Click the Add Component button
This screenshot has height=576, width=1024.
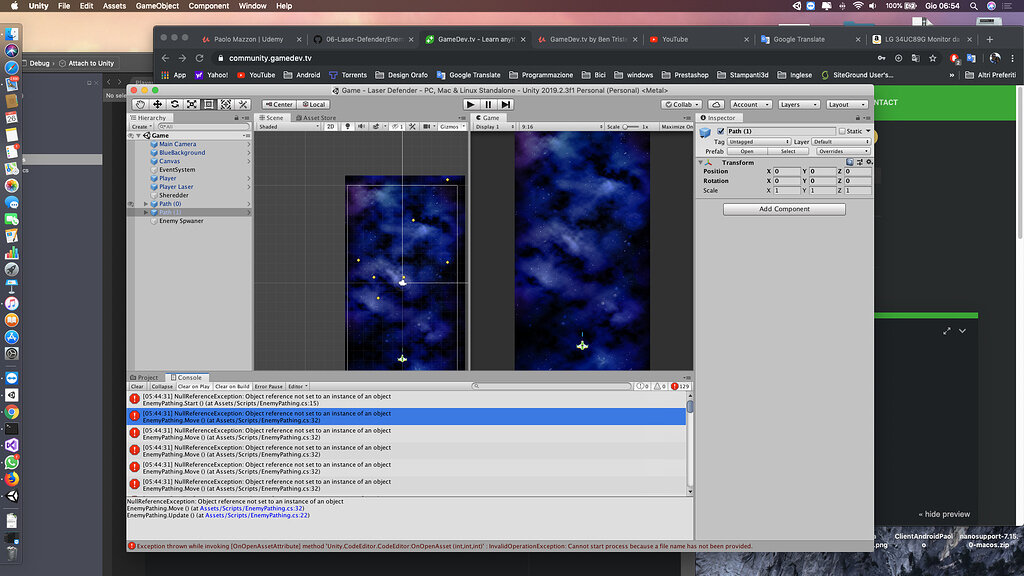pyautogui.click(x=784, y=209)
